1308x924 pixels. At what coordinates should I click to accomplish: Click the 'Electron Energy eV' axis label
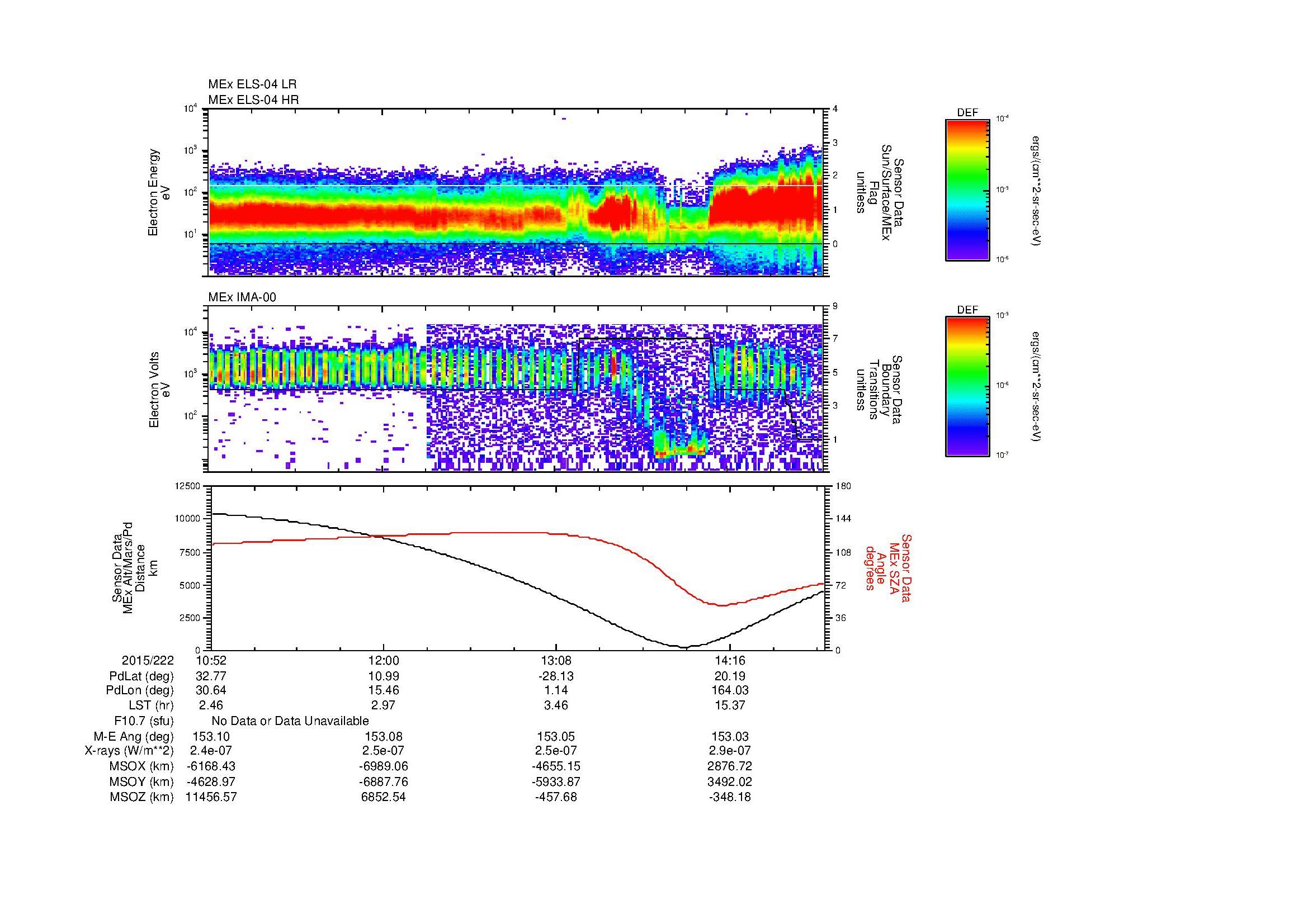159,192
